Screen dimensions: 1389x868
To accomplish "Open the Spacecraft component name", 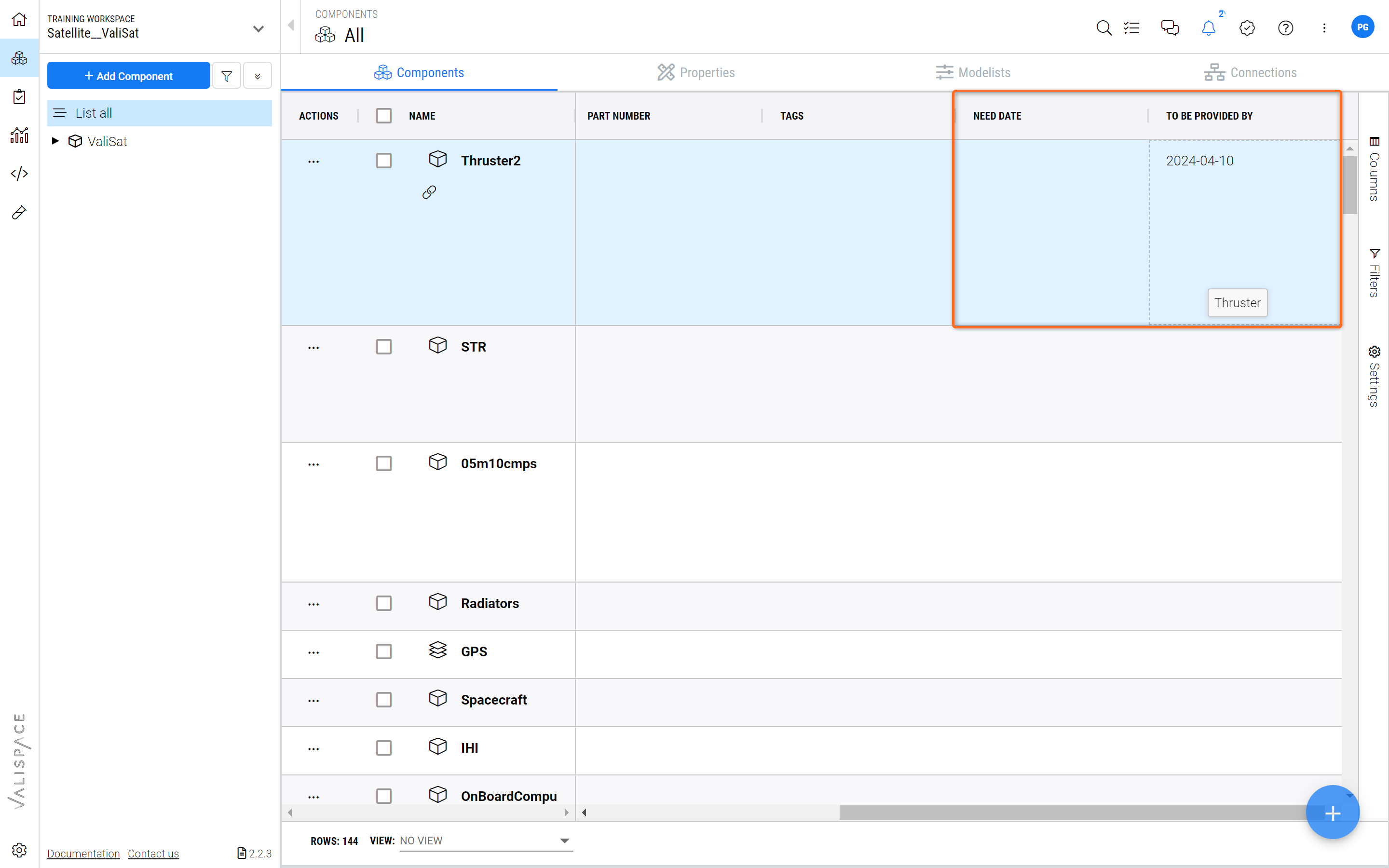I will click(x=493, y=700).
